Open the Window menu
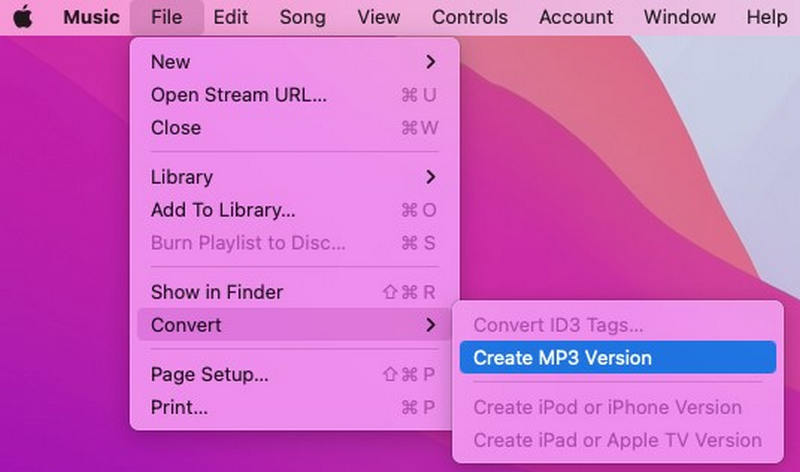 pos(679,17)
